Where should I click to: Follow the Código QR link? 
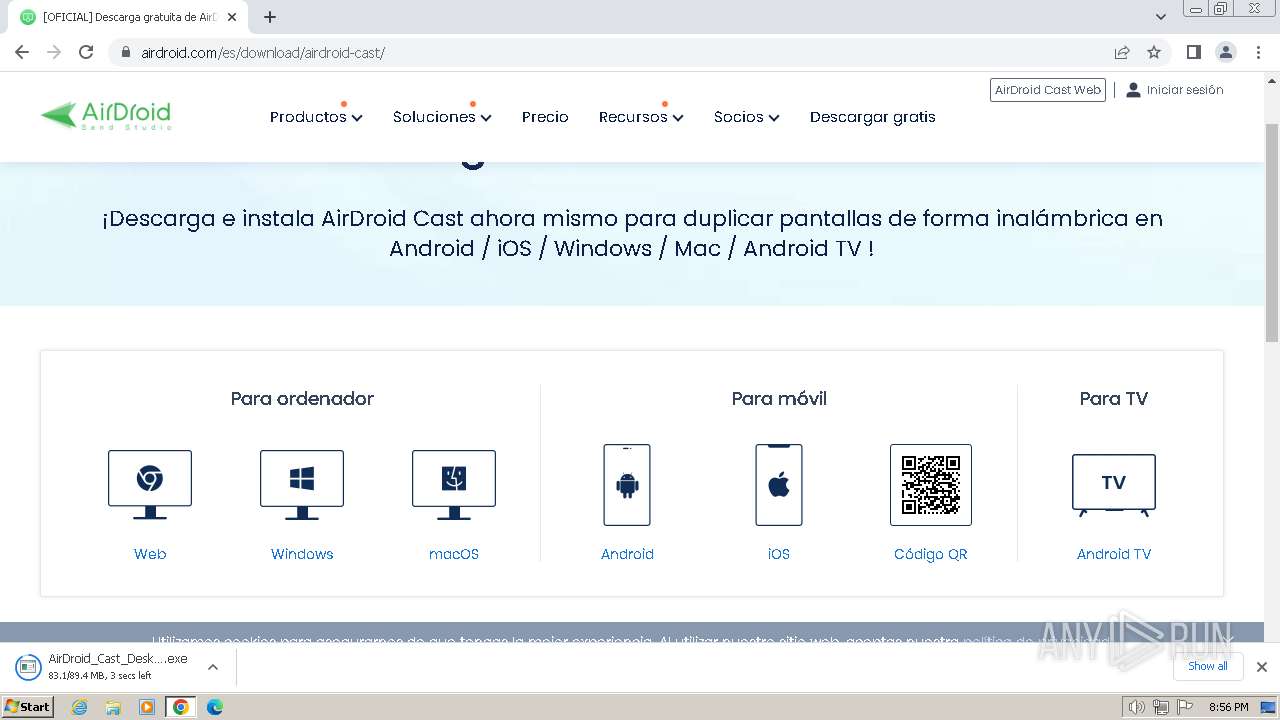pos(931,554)
